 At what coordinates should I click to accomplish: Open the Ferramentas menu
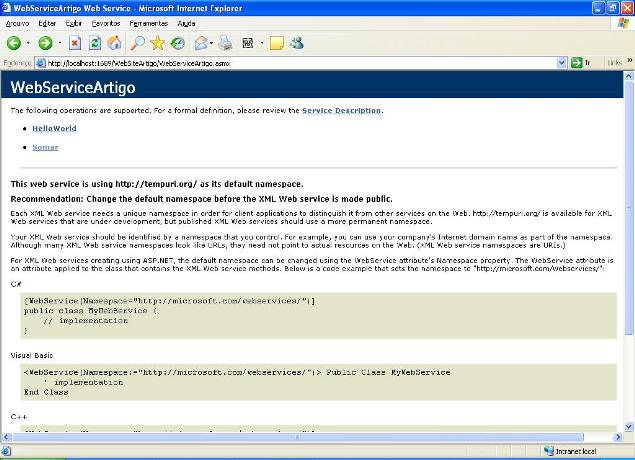tap(149, 21)
